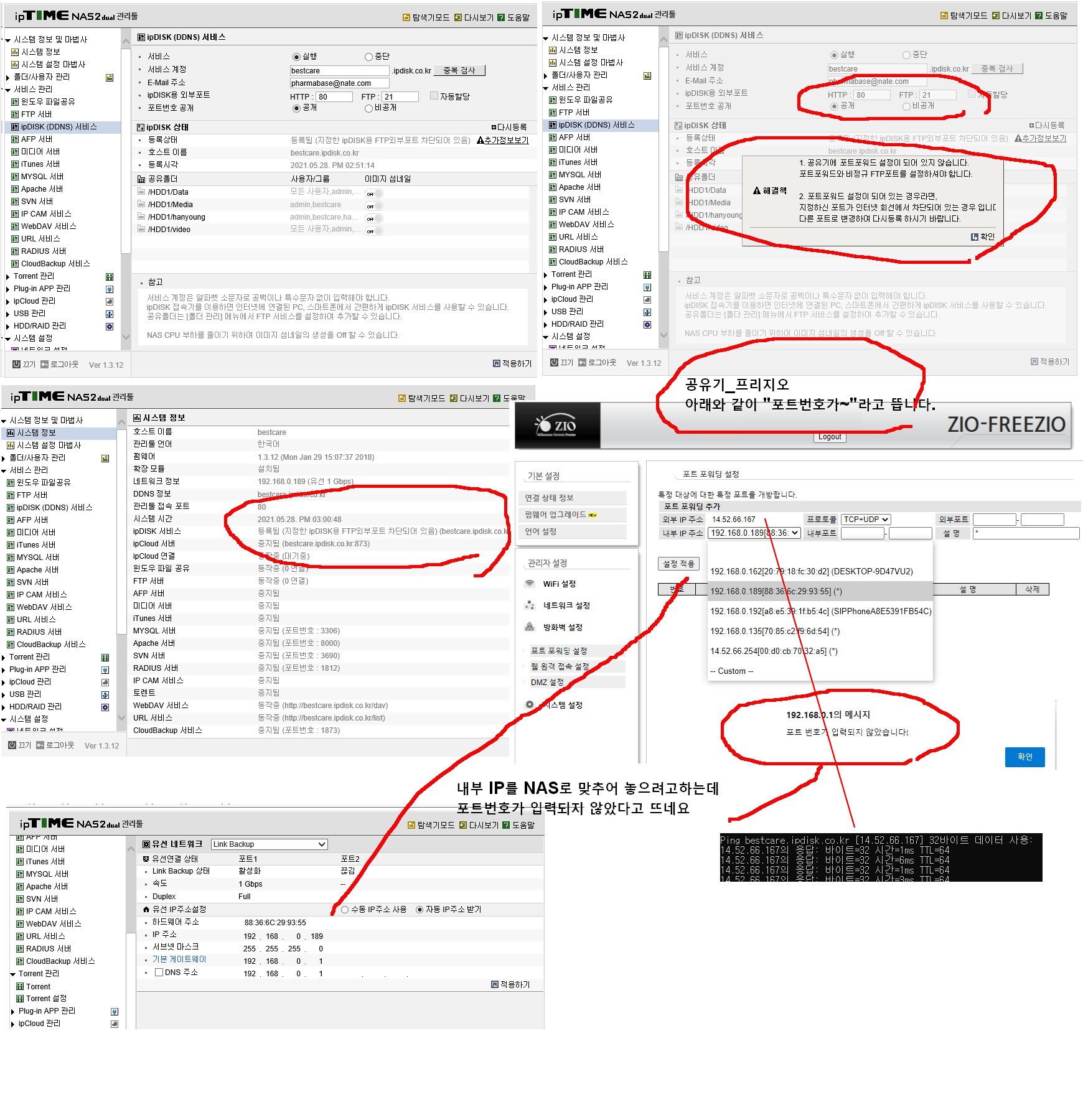This screenshot has height=1120, width=1083.
Task: Click 도움말 icon in 유선 네트워크 window
Action: point(506,825)
